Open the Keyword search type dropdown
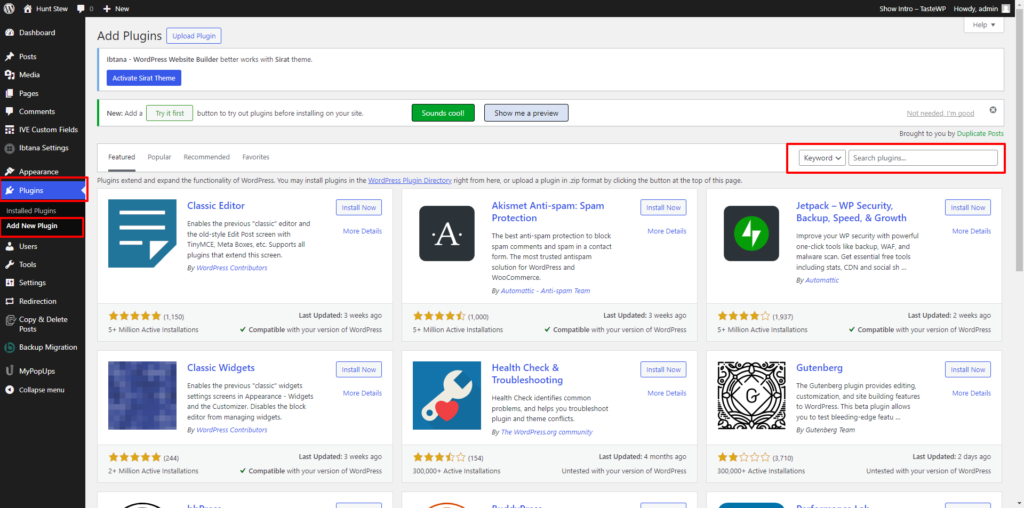 [822, 158]
